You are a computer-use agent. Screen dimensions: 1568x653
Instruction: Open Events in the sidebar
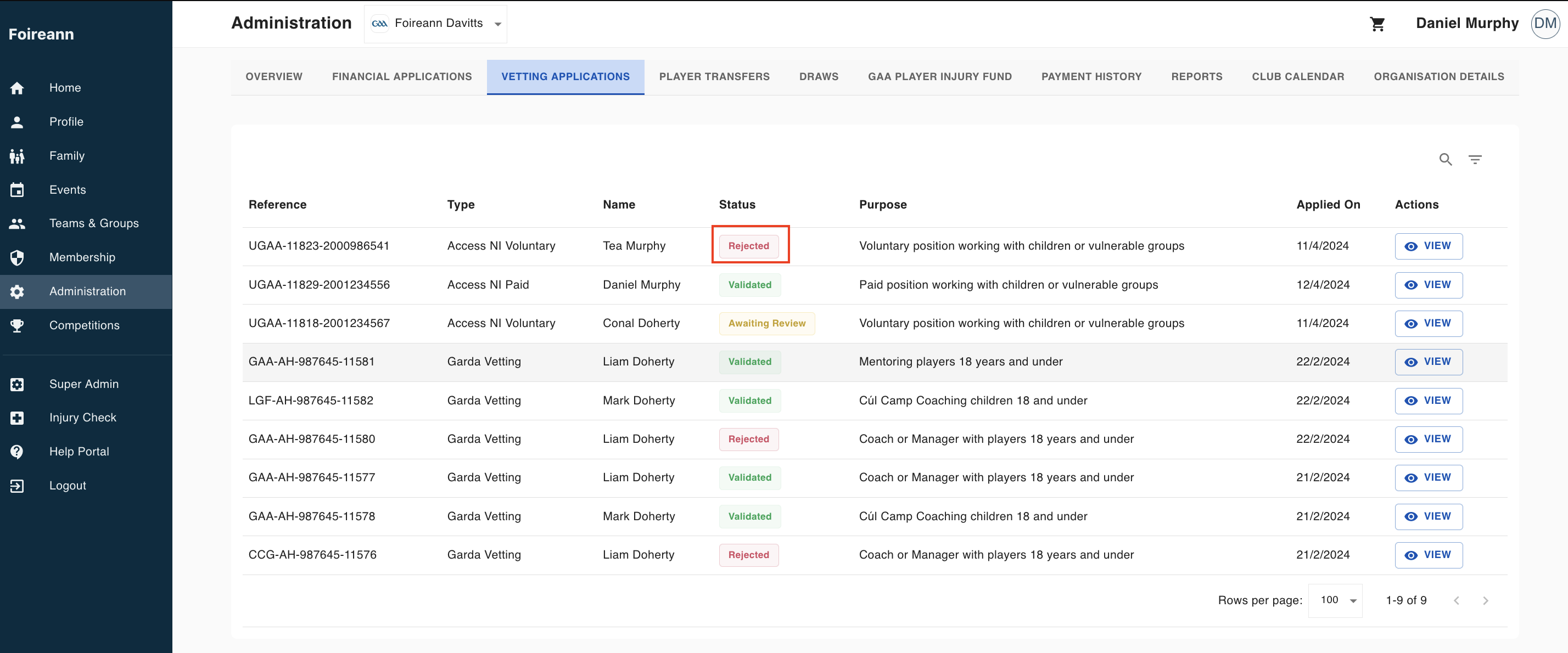86,190
